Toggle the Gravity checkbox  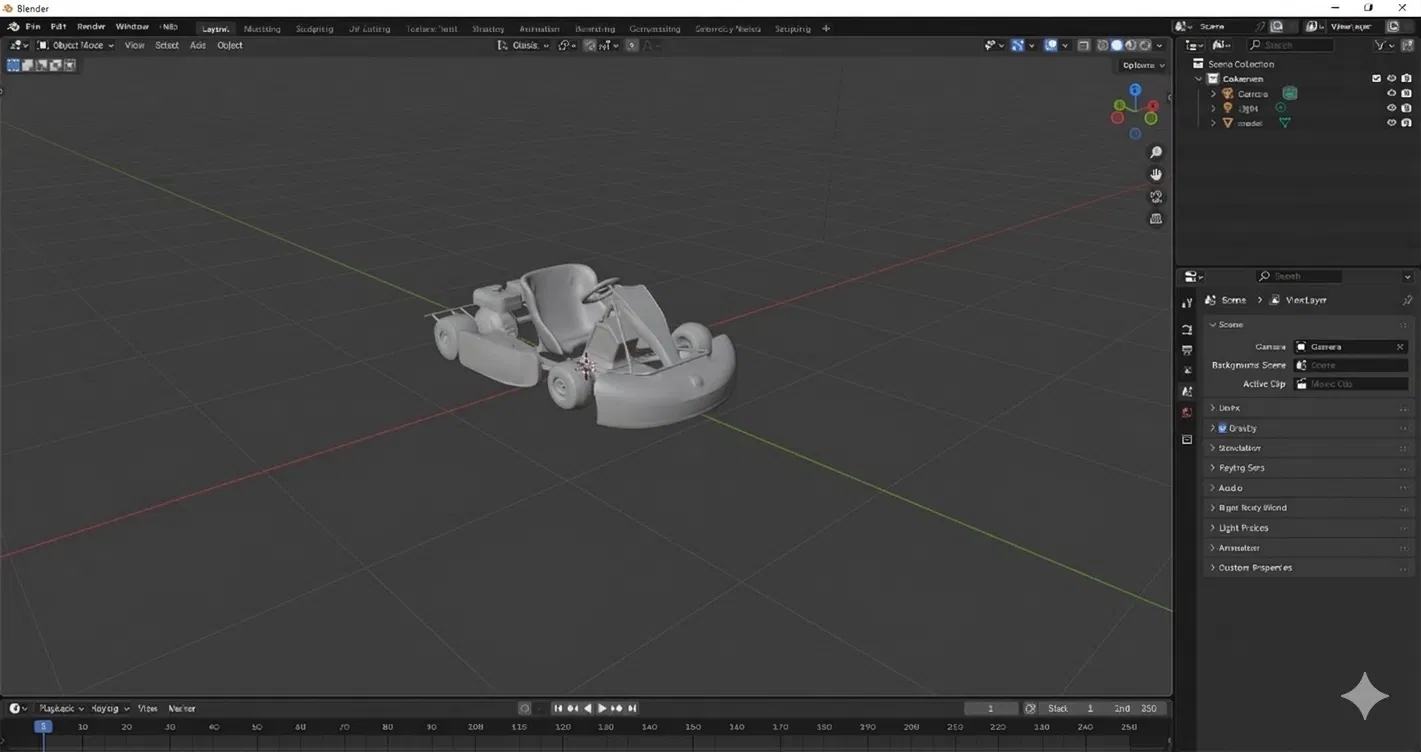point(1222,428)
